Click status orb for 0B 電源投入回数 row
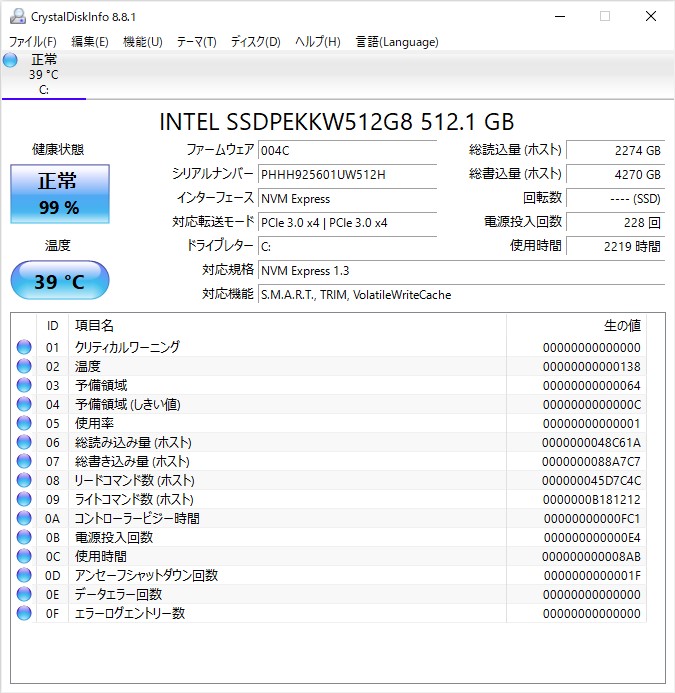The height and width of the screenshot is (693, 675). coord(24,537)
